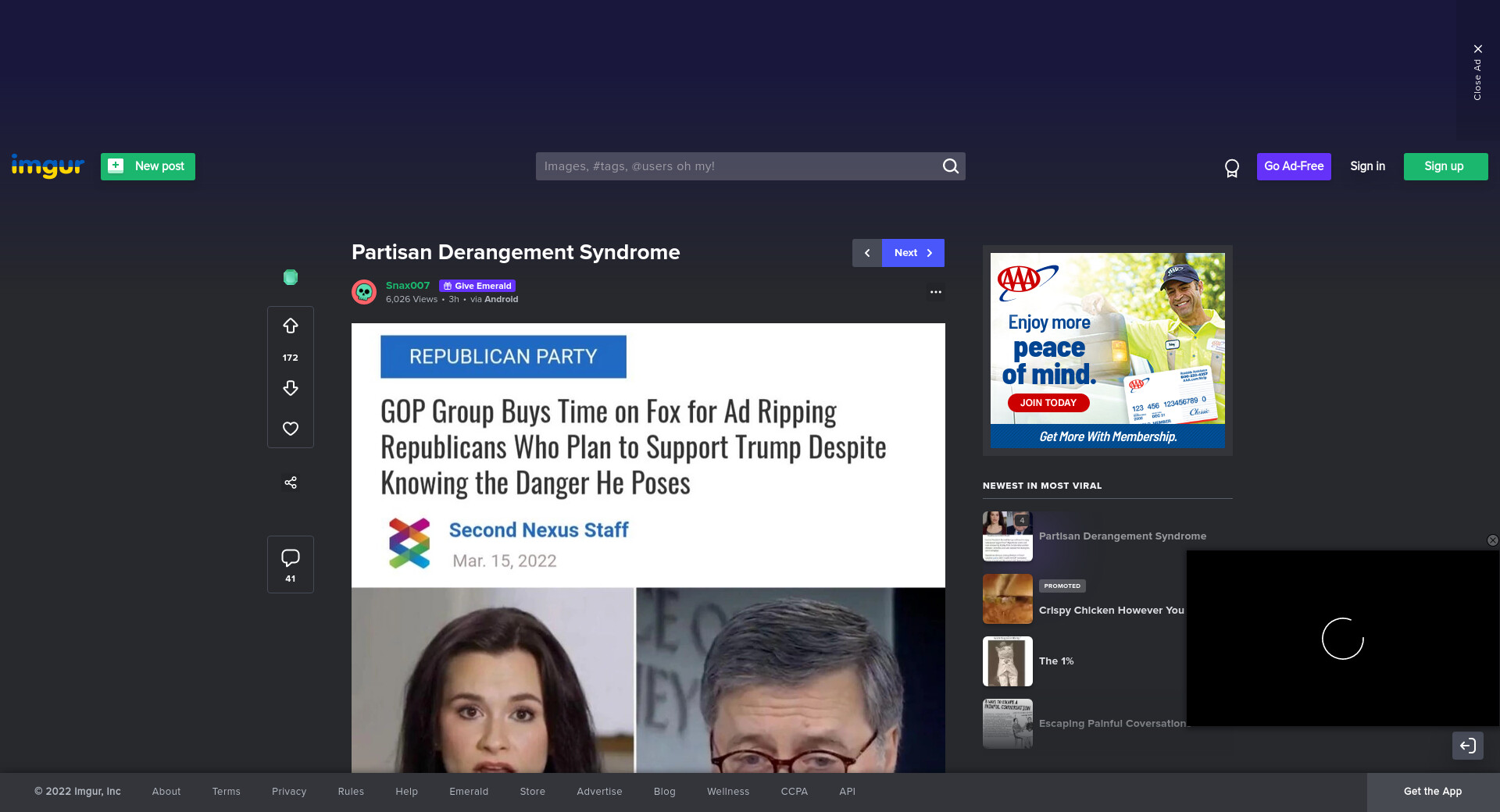
Task: Click the Give Emerald badge
Action: click(x=477, y=286)
